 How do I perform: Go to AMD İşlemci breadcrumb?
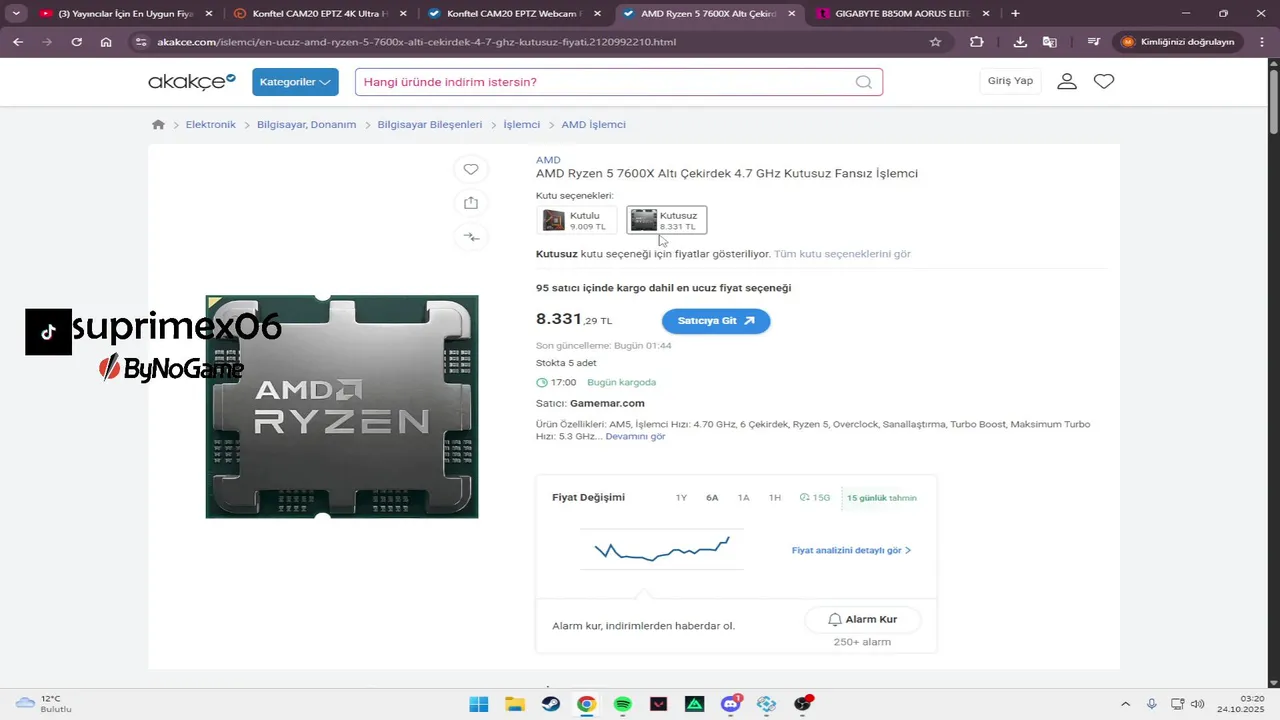click(x=594, y=125)
